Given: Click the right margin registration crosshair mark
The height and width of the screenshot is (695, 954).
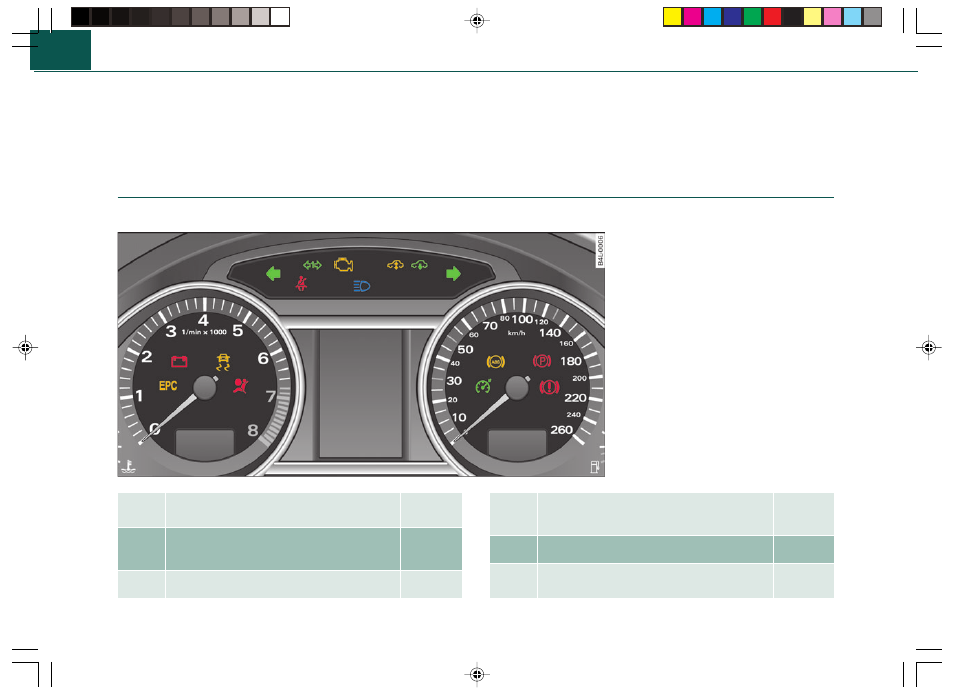Looking at the screenshot, I should pos(928,348).
